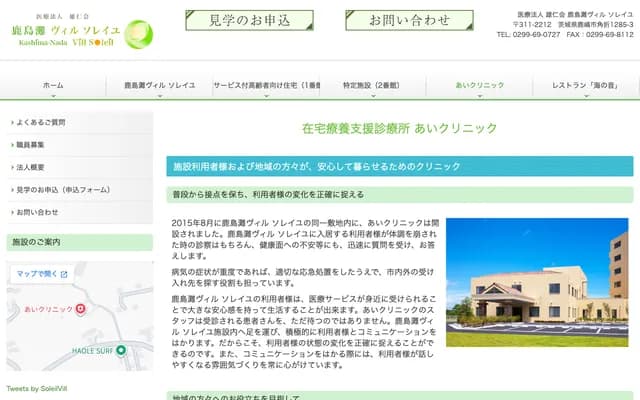Viewport: 640px width, 400px height.
Task: Open the お問い合わせ banner button
Action: tap(409, 20)
